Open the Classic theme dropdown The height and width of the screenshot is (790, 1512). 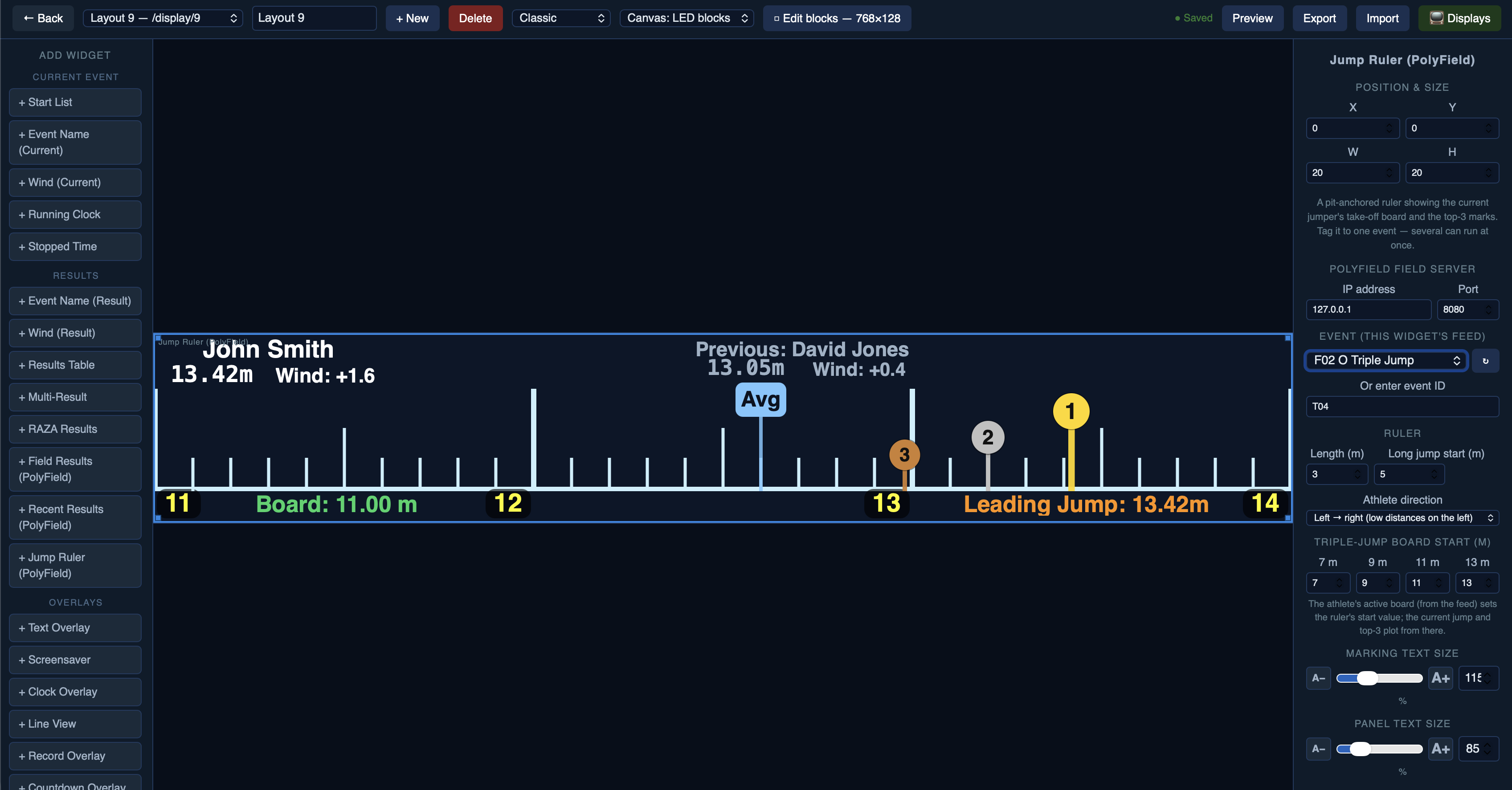(x=561, y=18)
